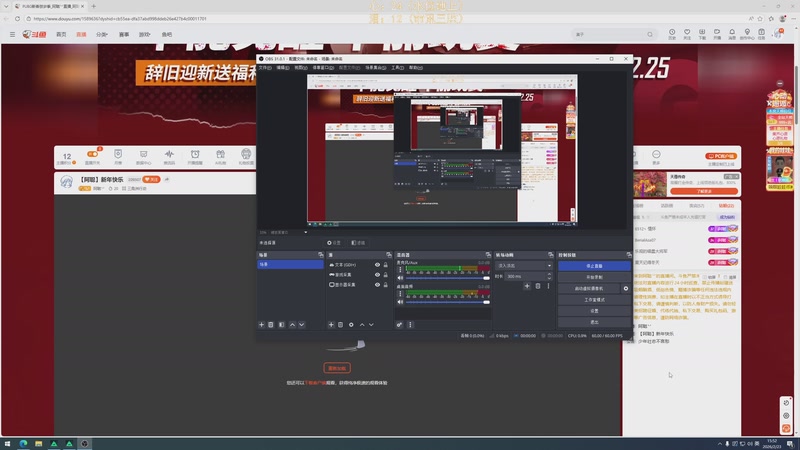Open the audio mixer dots menu
Screen dimensions: 800x450
click(x=410, y=324)
